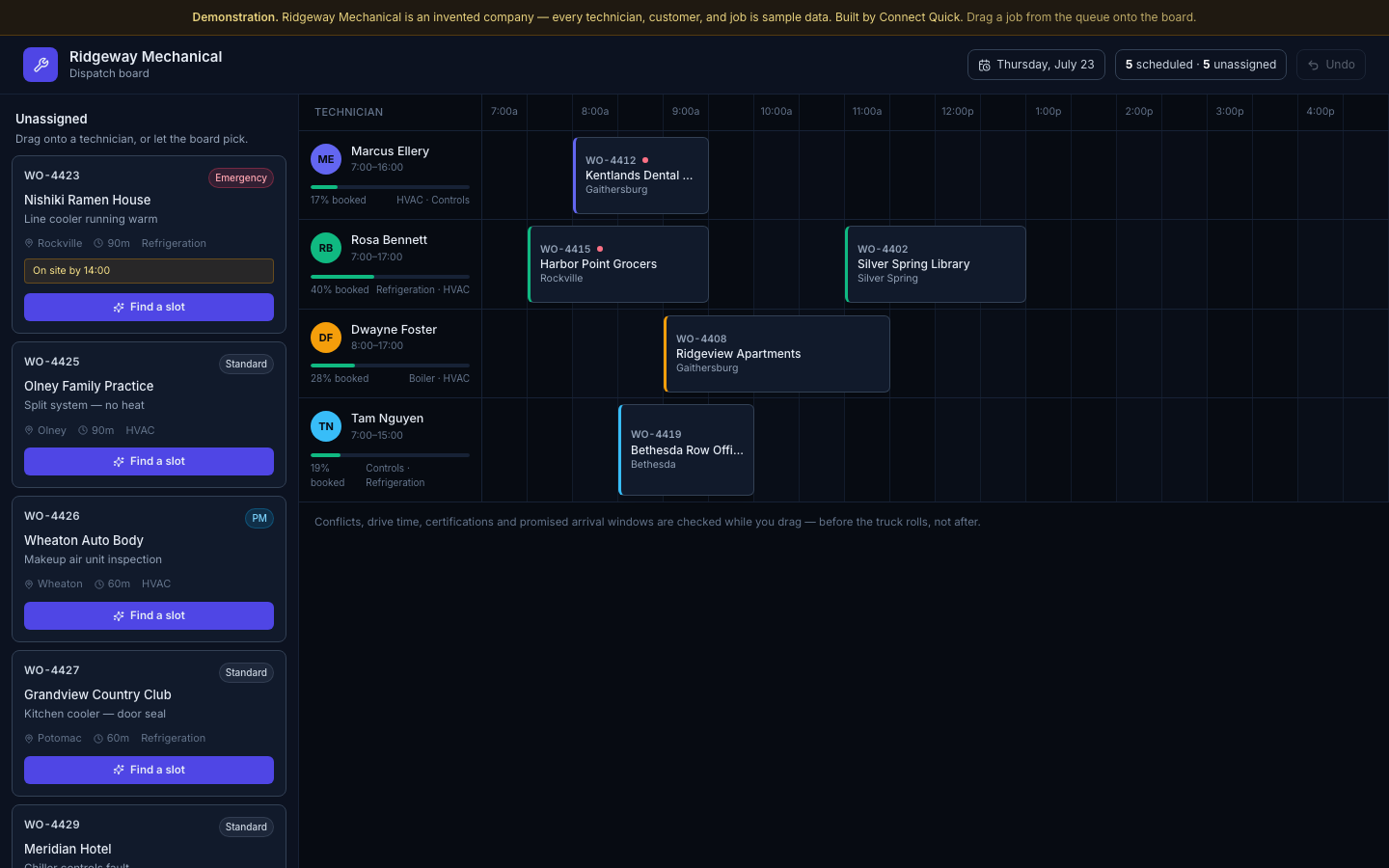Click the location pin icon beside Rockville

click(x=29, y=244)
